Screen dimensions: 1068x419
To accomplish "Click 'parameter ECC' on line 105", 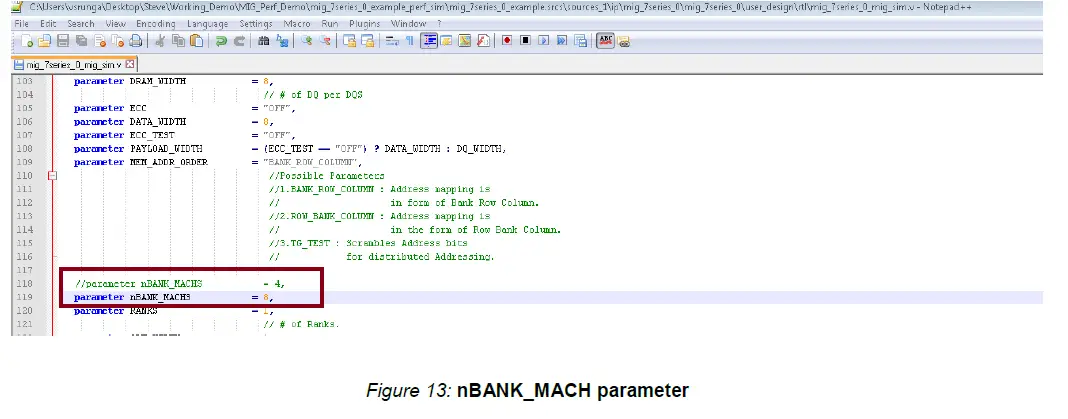I will click(110, 108).
